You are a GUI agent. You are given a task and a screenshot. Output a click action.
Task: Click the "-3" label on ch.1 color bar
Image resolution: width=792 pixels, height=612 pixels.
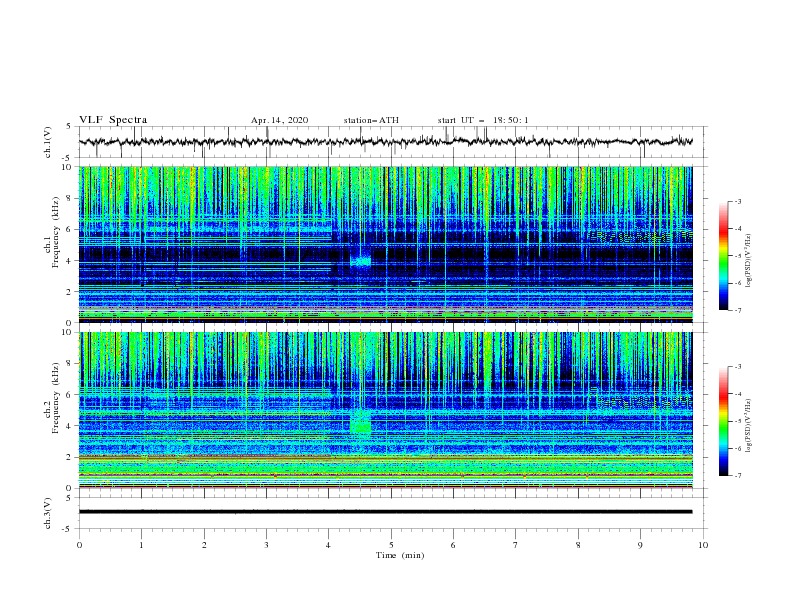(737, 201)
